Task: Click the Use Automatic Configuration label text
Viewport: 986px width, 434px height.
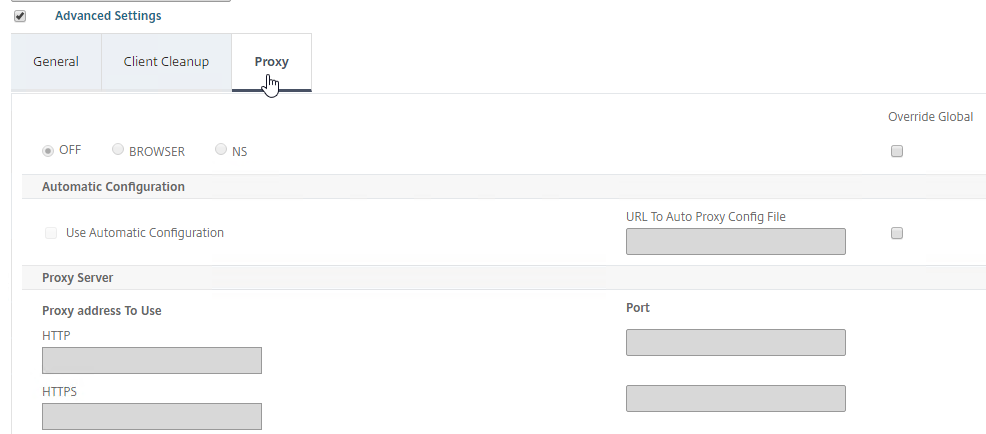Action: [x=145, y=233]
